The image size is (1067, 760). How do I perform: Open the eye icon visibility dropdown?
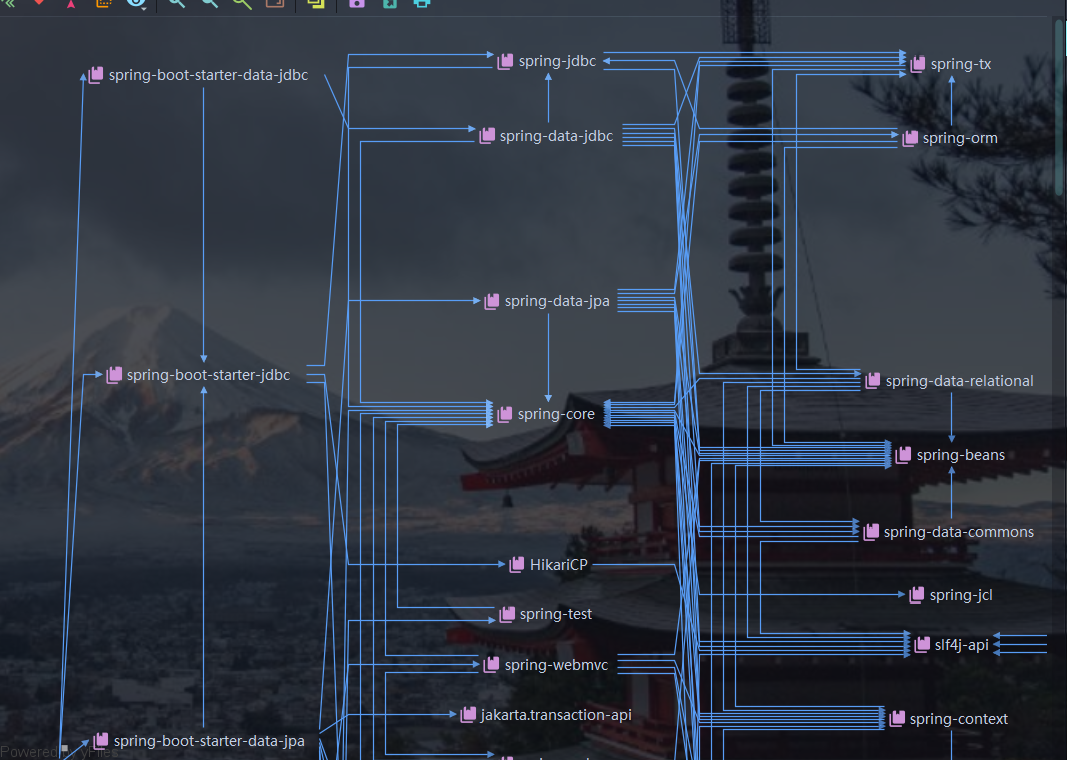tap(137, 3)
